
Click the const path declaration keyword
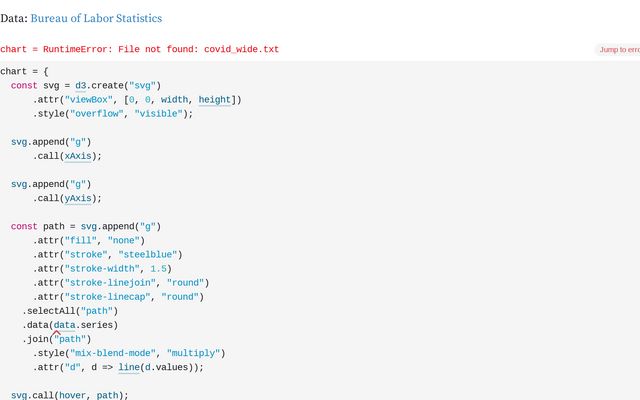[x=24, y=227]
